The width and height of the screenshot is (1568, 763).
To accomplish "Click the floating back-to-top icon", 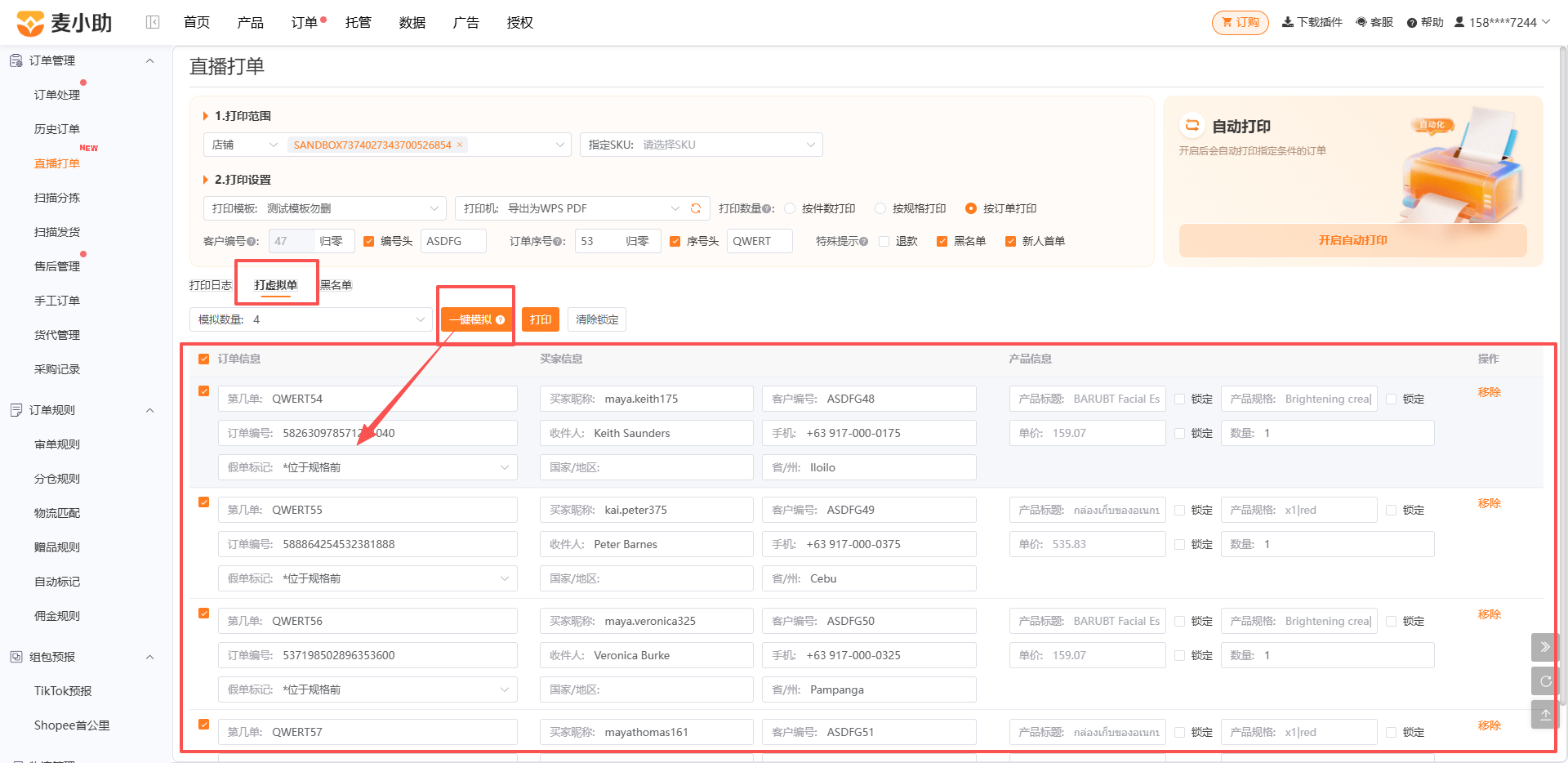I will tap(1545, 714).
